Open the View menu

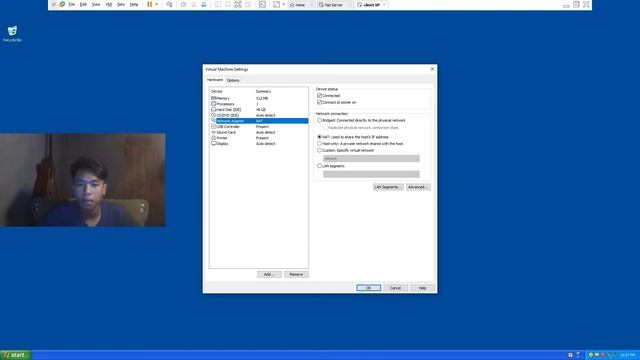pyautogui.click(x=96, y=4)
